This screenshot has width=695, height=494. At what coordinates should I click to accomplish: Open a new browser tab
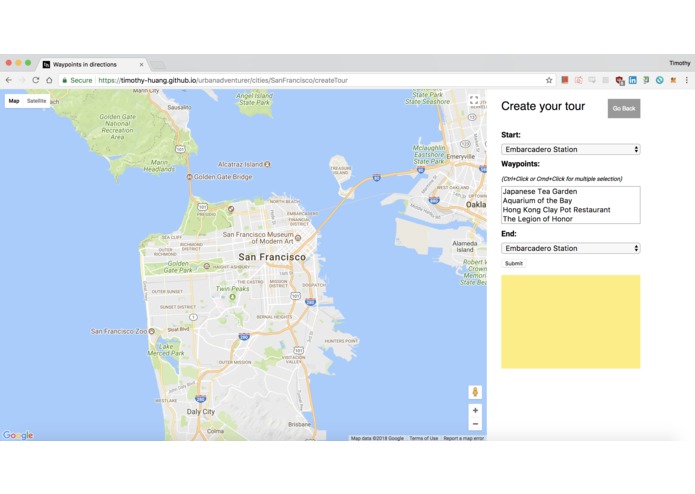pyautogui.click(x=157, y=65)
